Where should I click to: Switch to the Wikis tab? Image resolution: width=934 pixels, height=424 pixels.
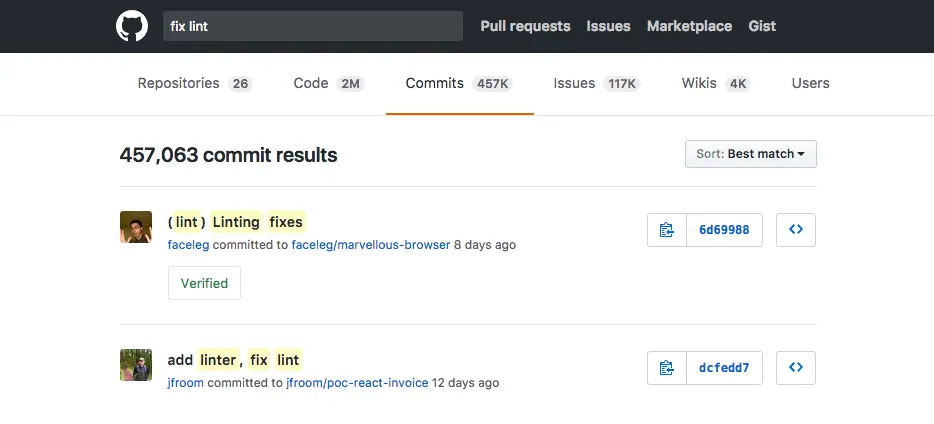[x=716, y=83]
